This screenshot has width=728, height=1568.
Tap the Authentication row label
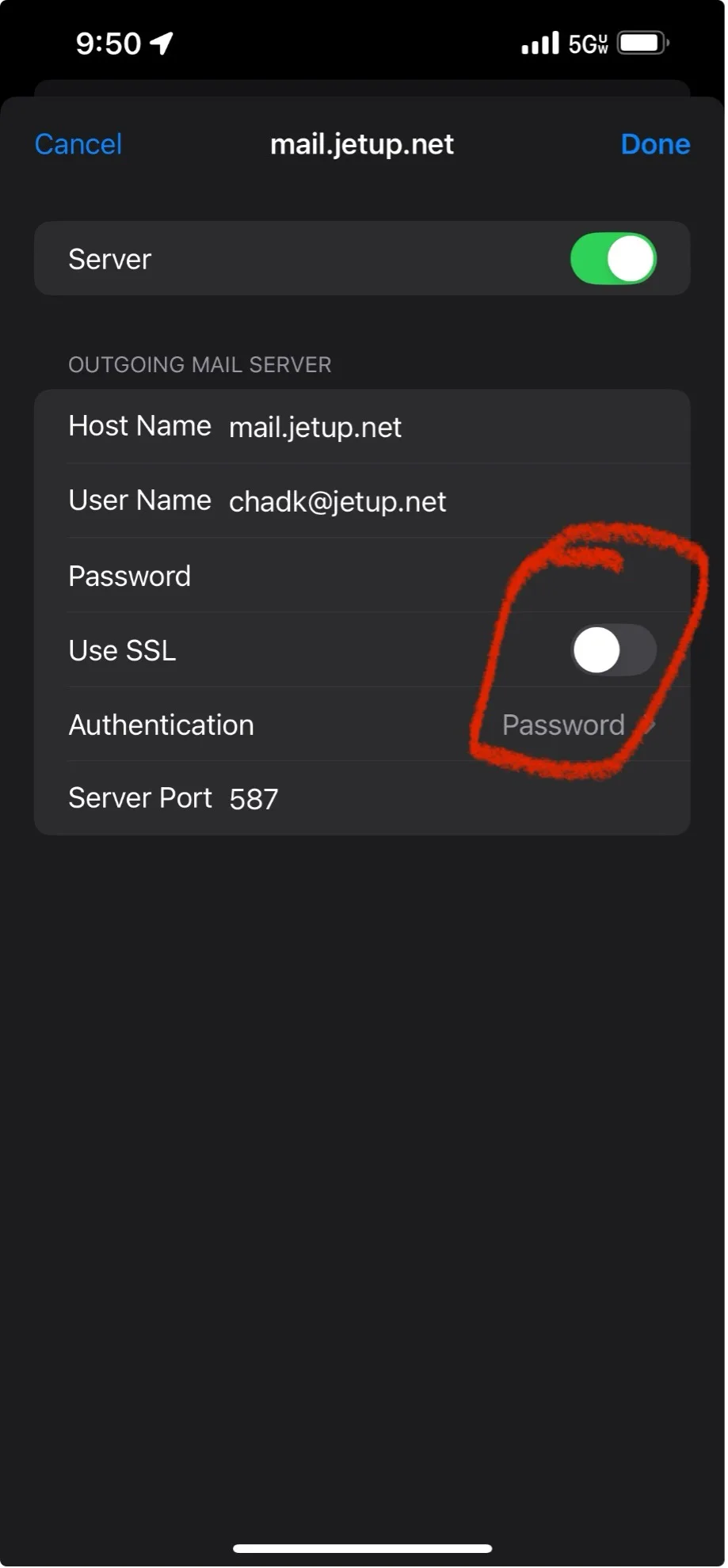click(x=162, y=725)
